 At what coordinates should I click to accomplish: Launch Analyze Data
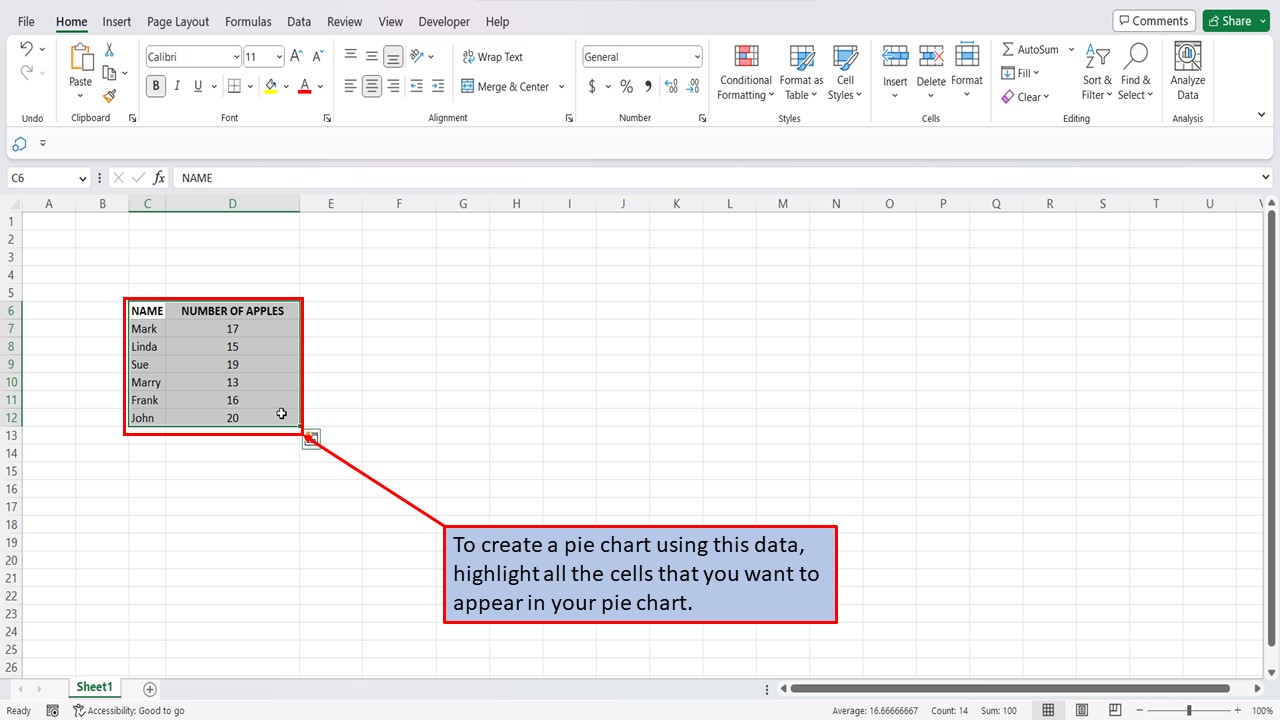point(1187,68)
